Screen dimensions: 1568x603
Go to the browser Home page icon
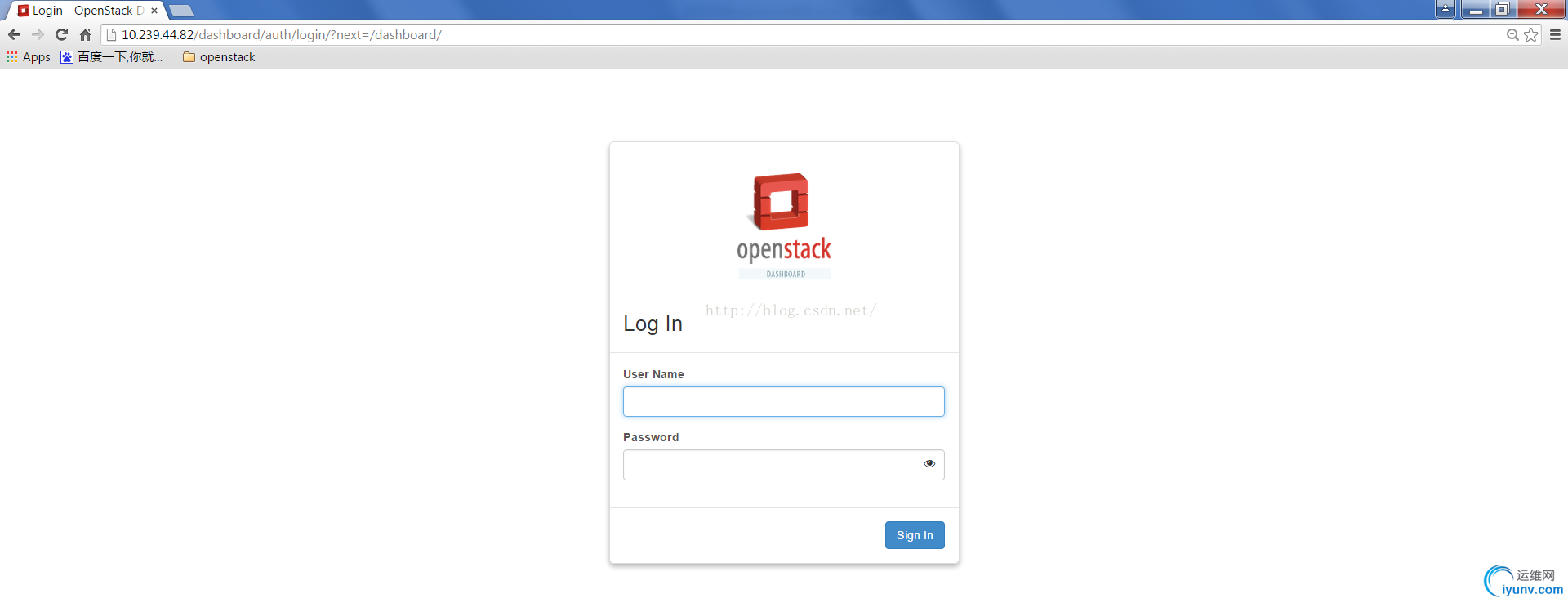pyautogui.click(x=85, y=34)
